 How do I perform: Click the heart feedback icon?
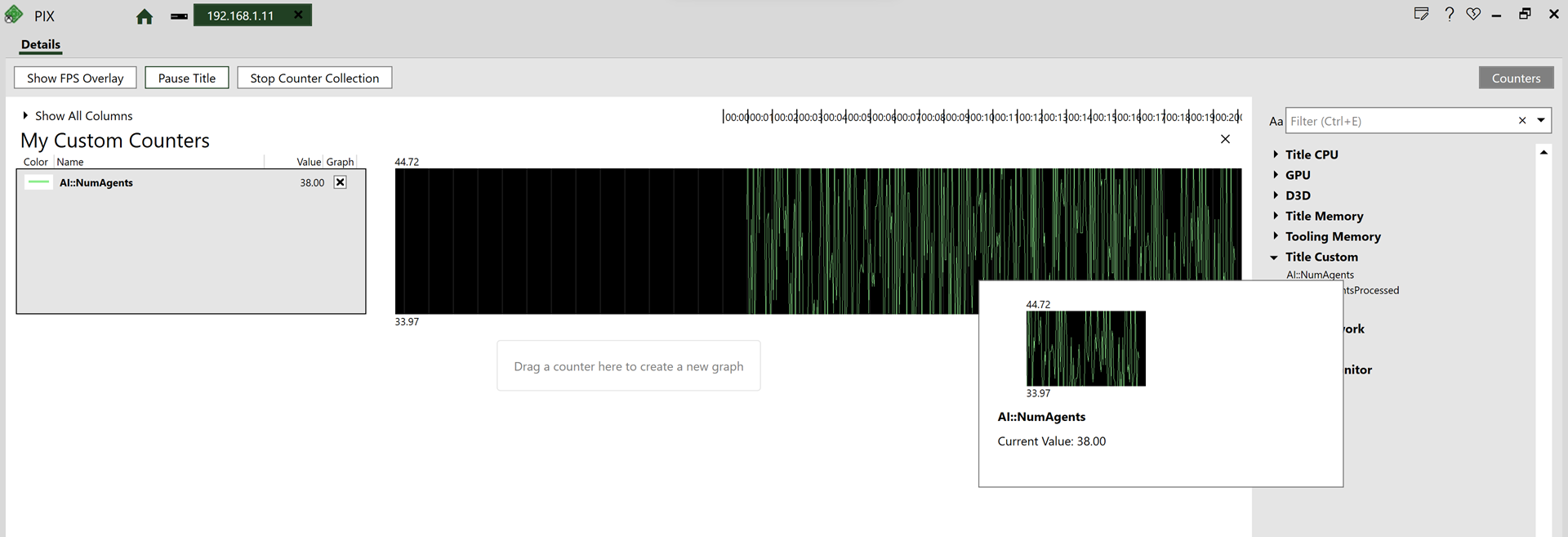pyautogui.click(x=1473, y=14)
